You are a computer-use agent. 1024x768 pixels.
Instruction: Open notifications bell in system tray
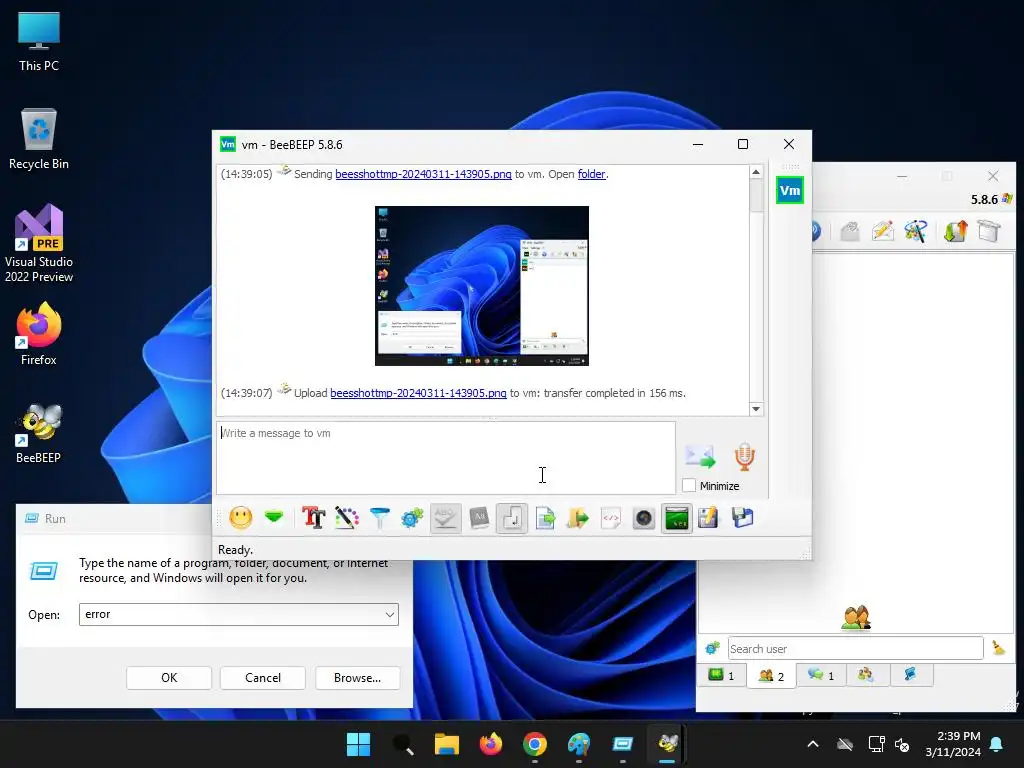(997, 744)
